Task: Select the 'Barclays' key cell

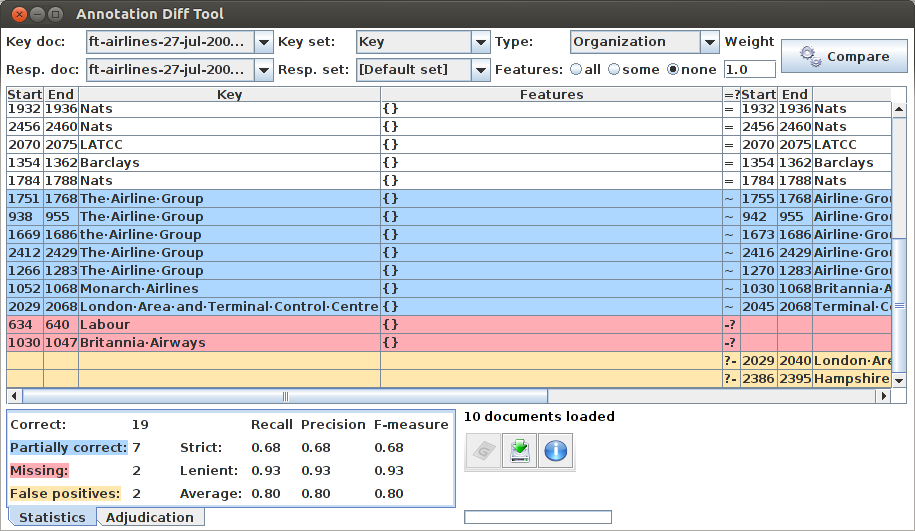Action: click(229, 163)
